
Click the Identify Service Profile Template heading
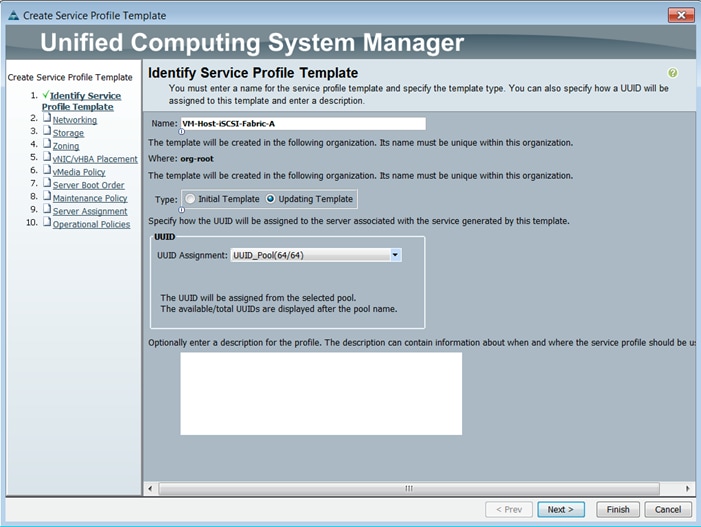pos(253,73)
